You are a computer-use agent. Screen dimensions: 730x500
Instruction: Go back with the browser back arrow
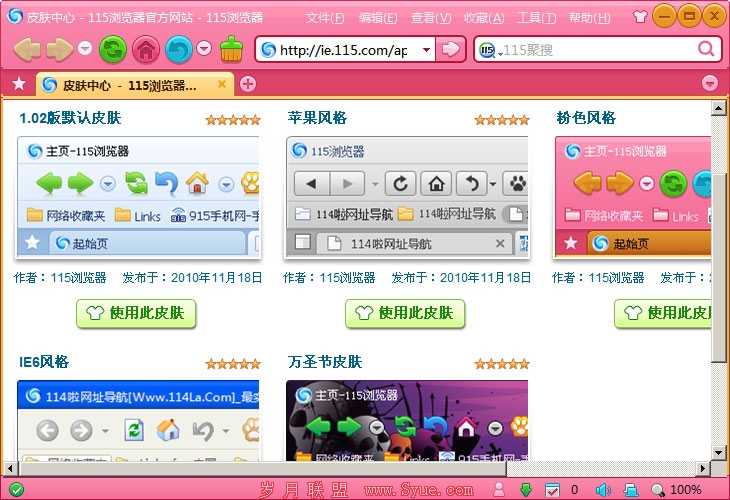pos(27,49)
